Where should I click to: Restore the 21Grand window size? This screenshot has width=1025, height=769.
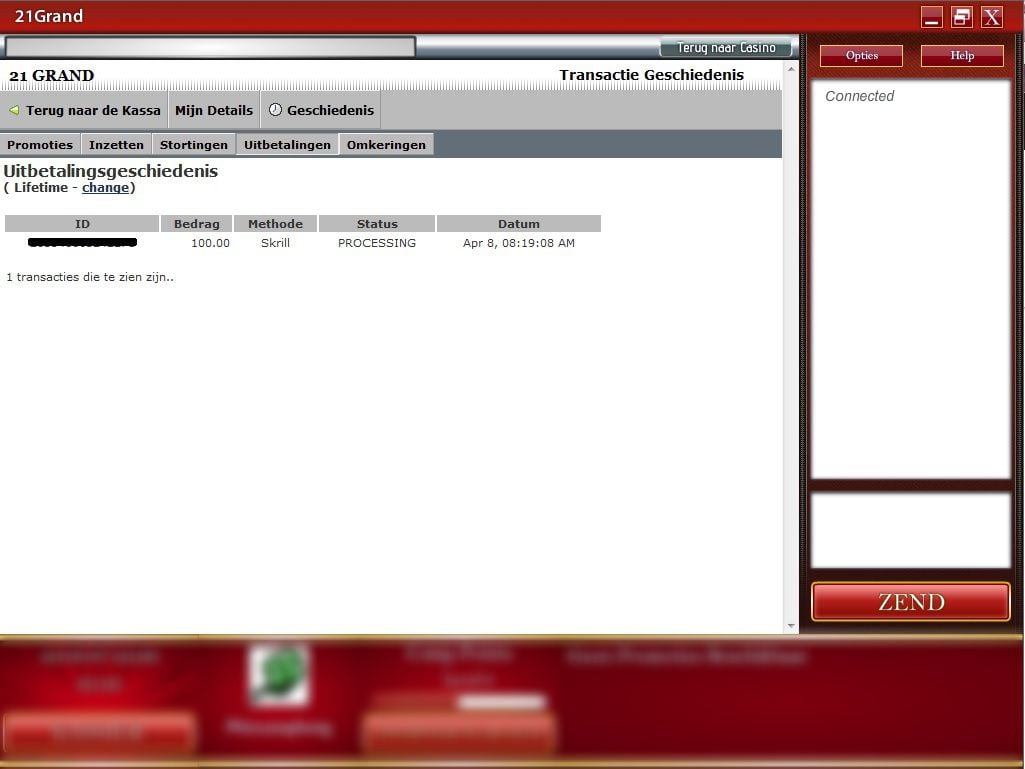(962, 17)
